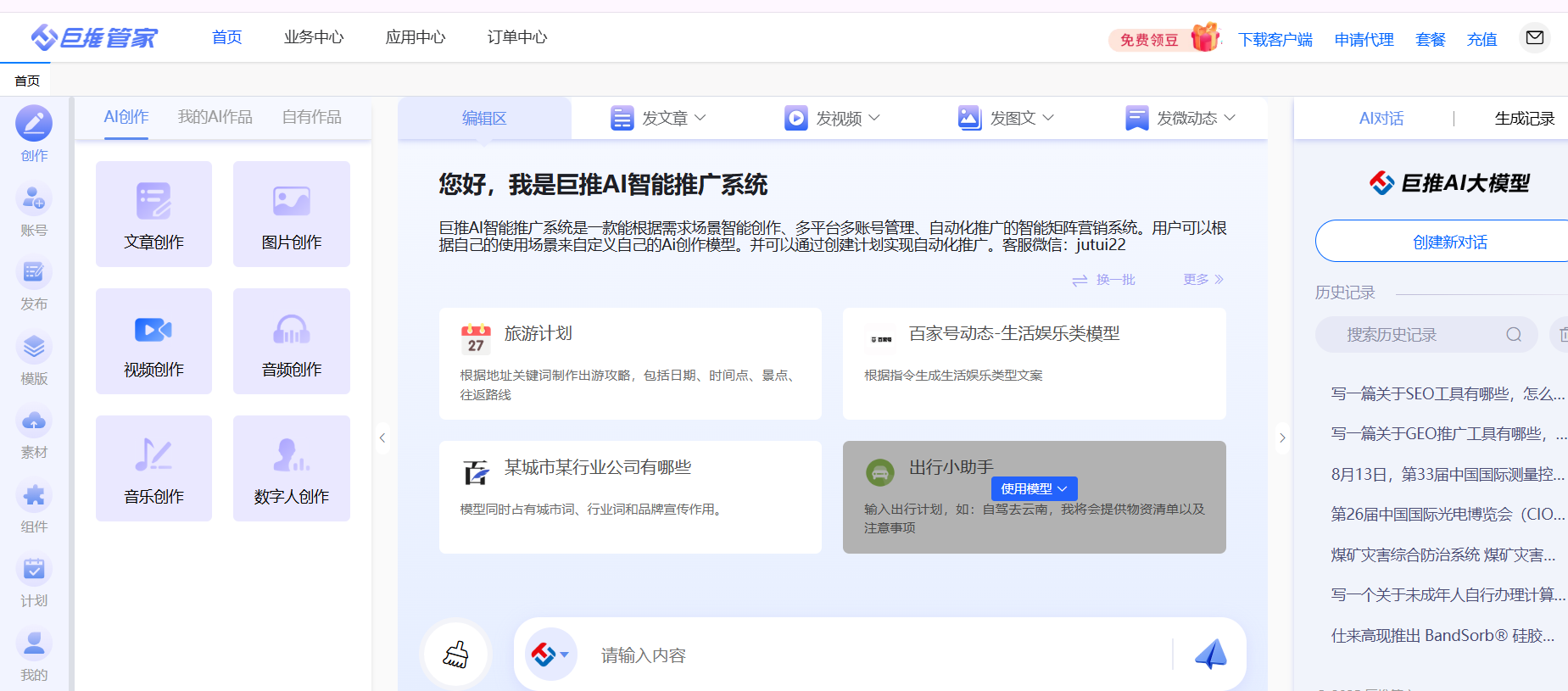Start 数字人创作 card
The image size is (1568, 691).
coord(292,468)
